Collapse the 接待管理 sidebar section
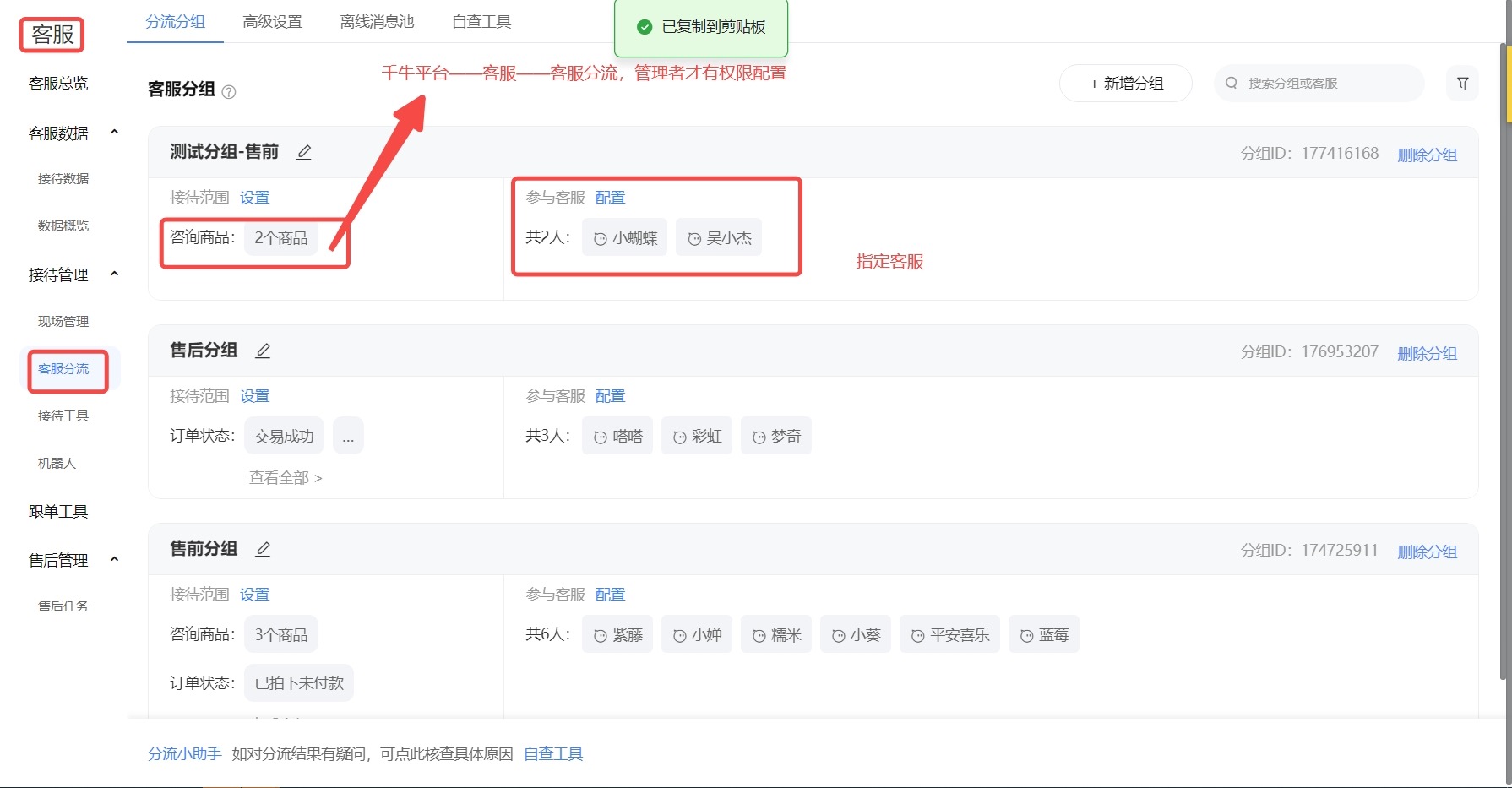1512x788 pixels. click(115, 274)
